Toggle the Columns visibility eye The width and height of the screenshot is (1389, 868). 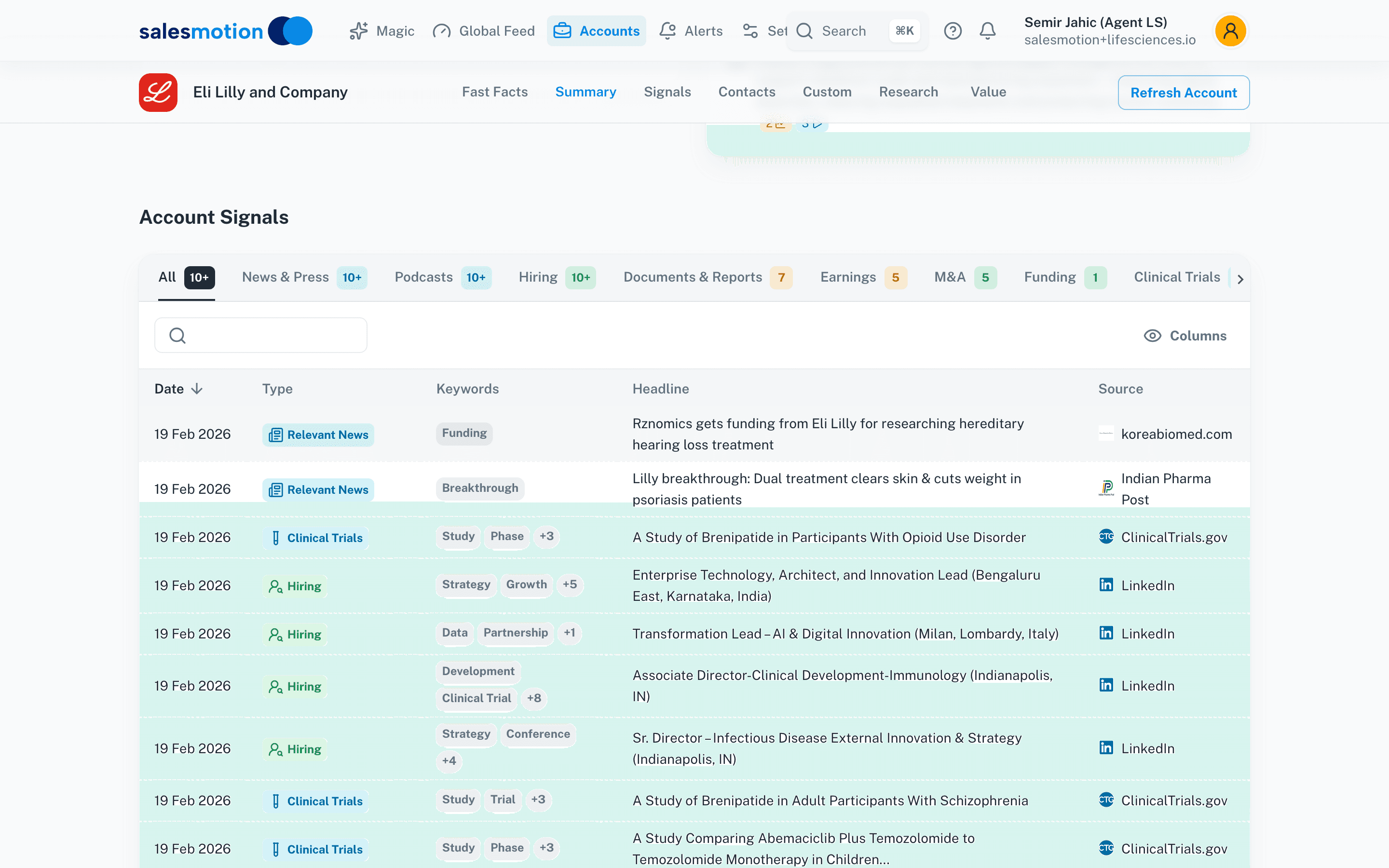[x=1152, y=336]
